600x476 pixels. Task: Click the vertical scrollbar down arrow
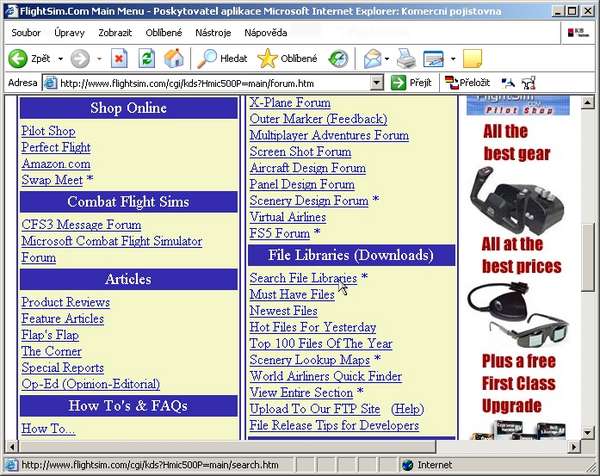pyautogui.click(x=587, y=432)
